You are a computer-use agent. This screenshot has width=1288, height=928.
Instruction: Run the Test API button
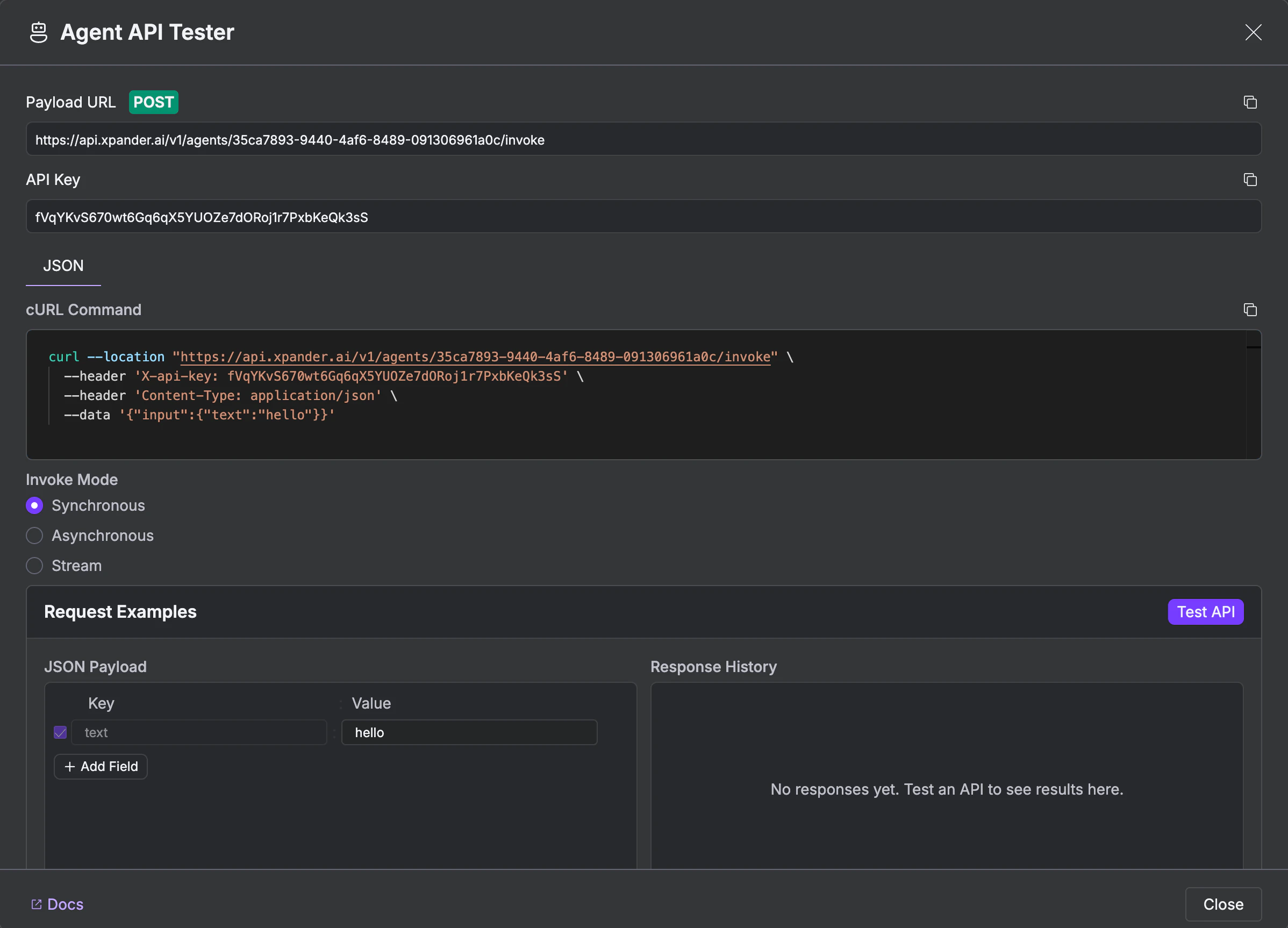point(1205,612)
